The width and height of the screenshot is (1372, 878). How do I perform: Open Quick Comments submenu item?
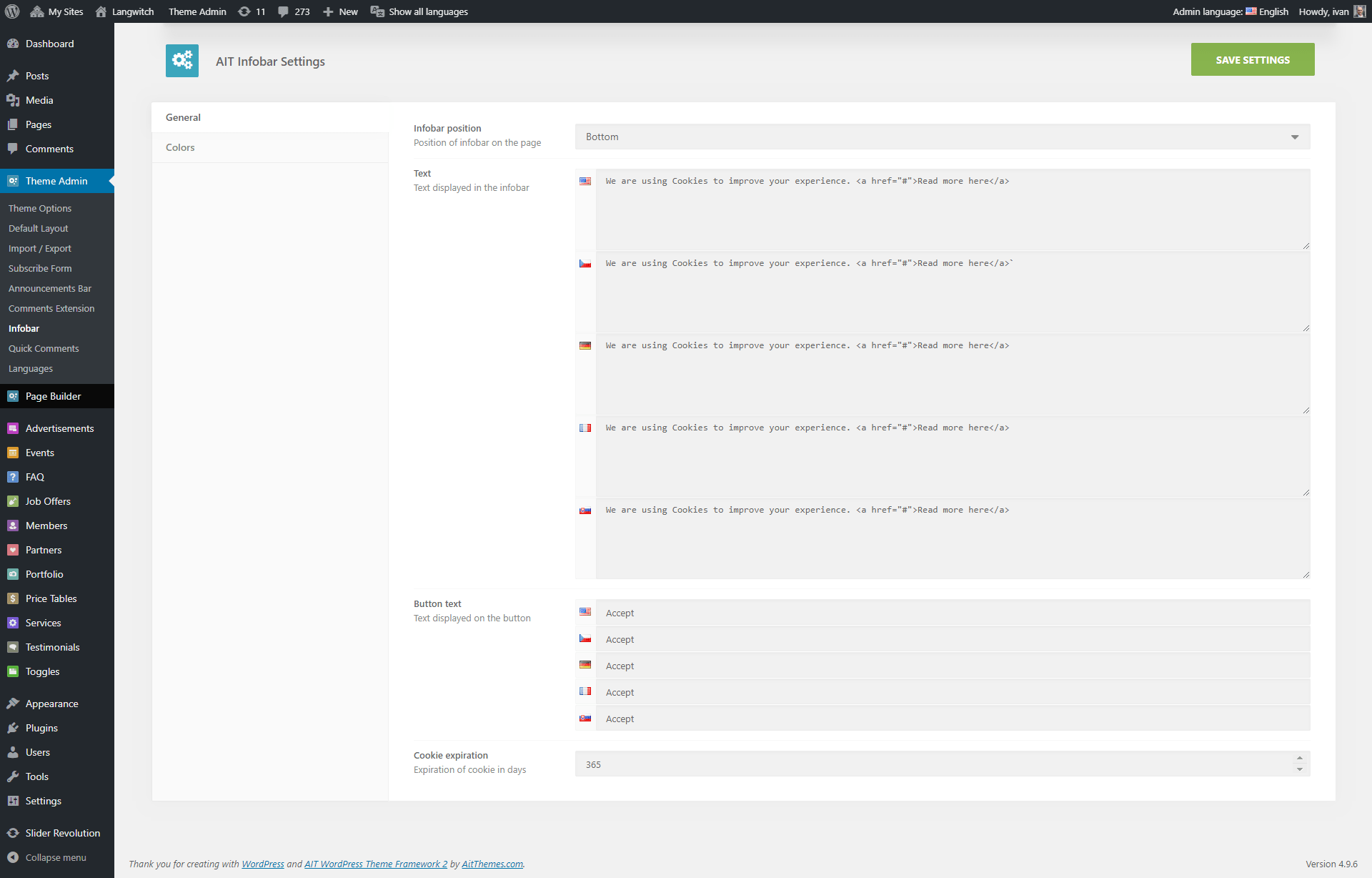click(x=44, y=348)
